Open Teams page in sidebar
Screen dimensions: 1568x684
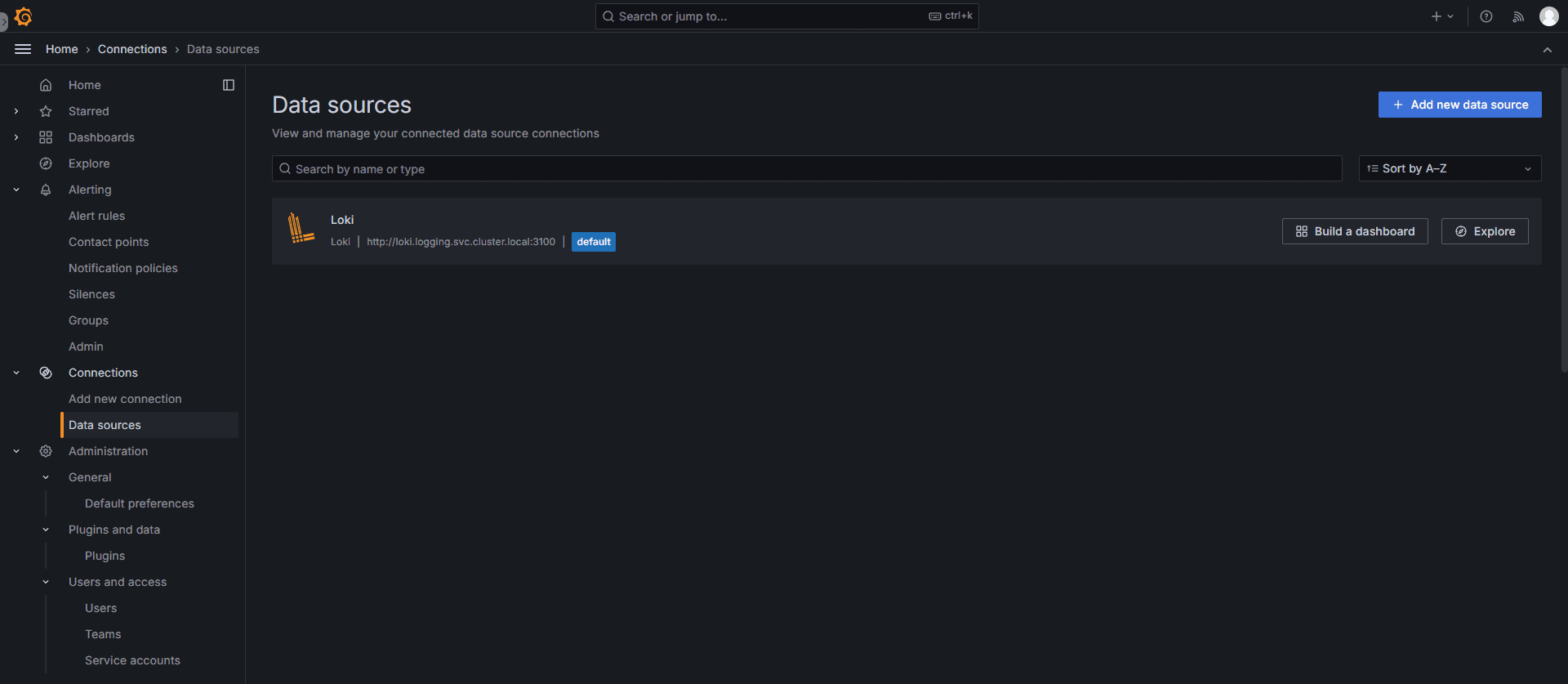(x=103, y=634)
